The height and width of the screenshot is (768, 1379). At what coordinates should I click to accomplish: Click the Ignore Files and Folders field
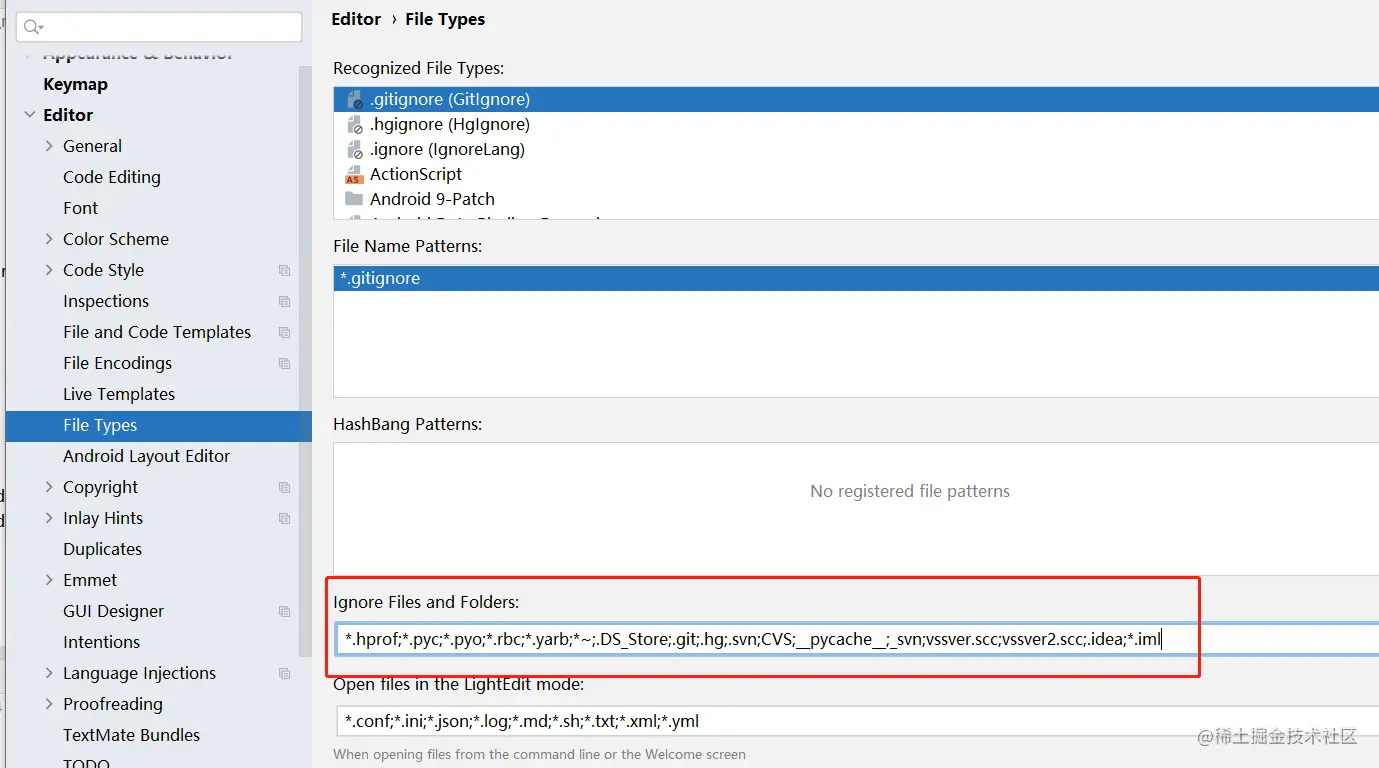(x=858, y=639)
